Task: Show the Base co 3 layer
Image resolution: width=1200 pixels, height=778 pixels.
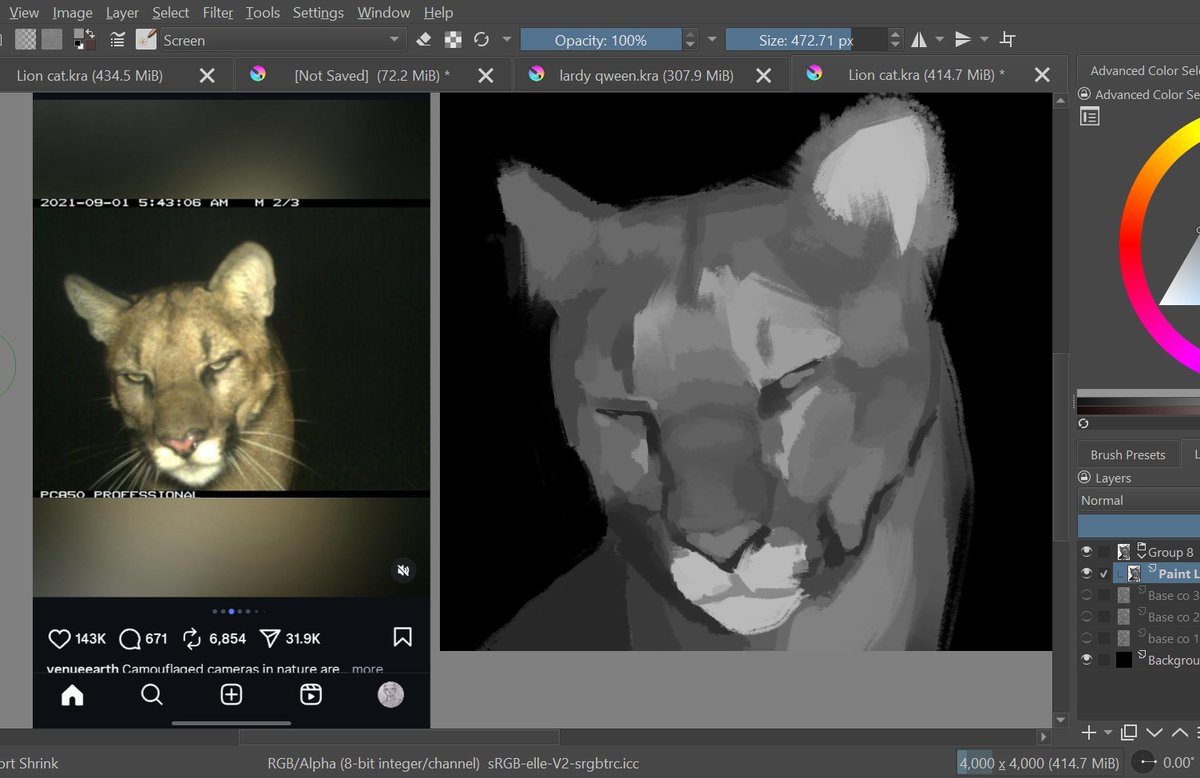Action: [x=1087, y=595]
